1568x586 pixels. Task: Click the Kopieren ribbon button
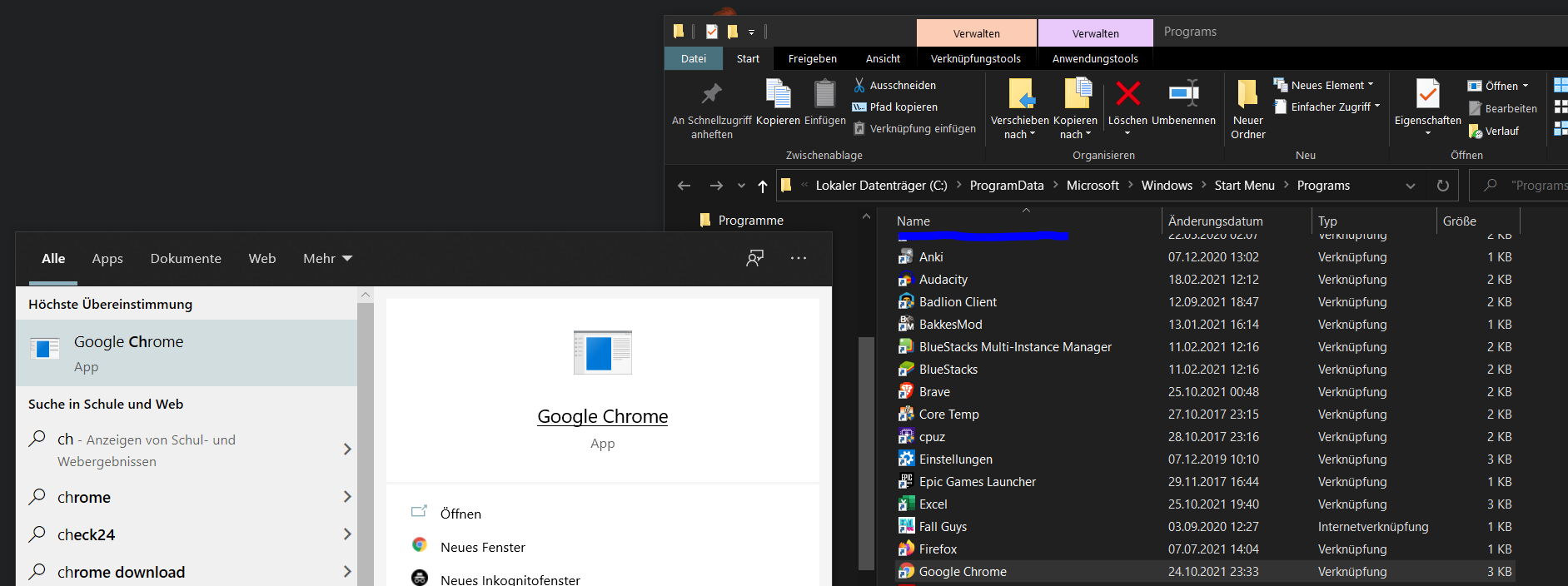coord(778,102)
